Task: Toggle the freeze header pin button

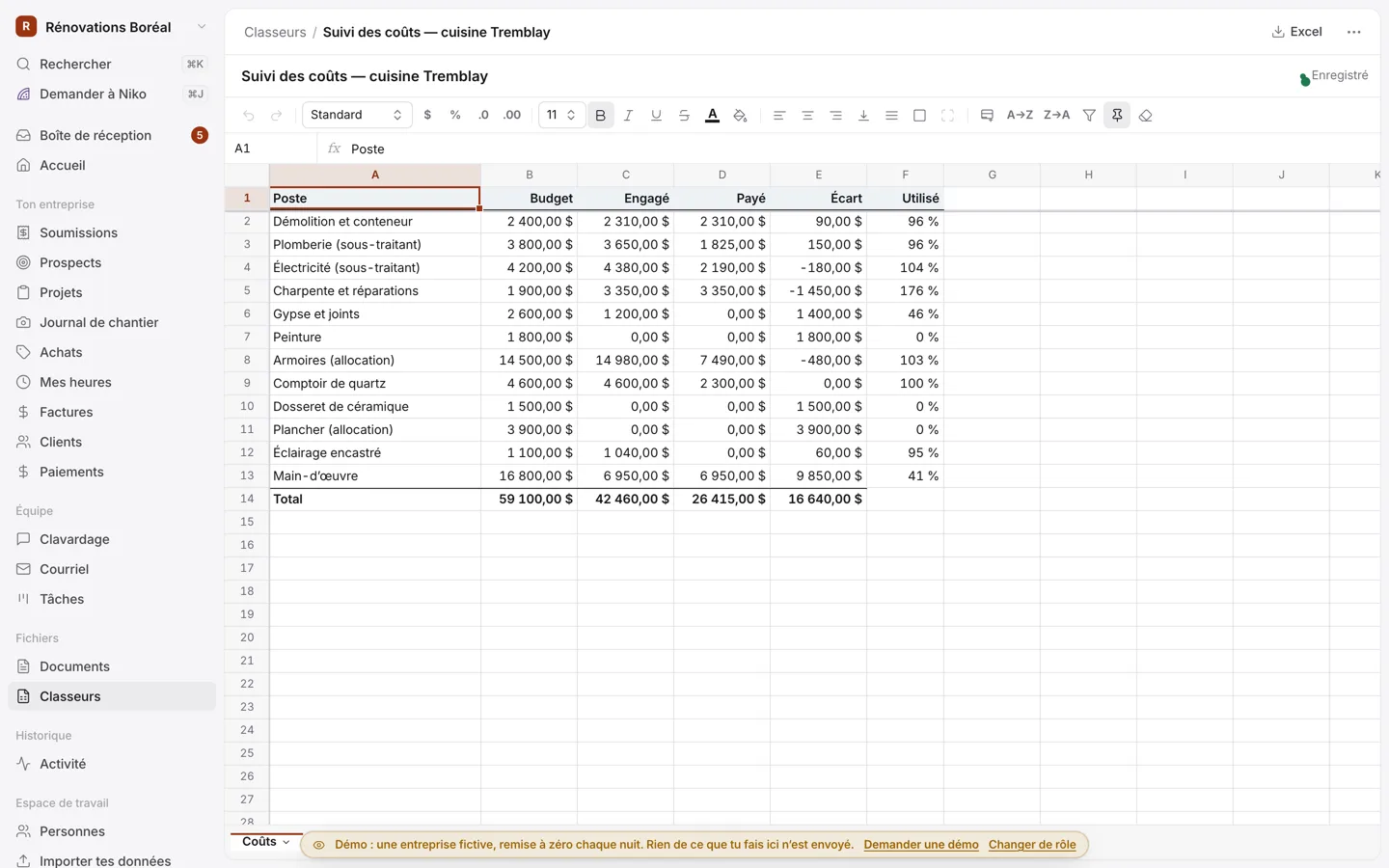Action: 1117,116
